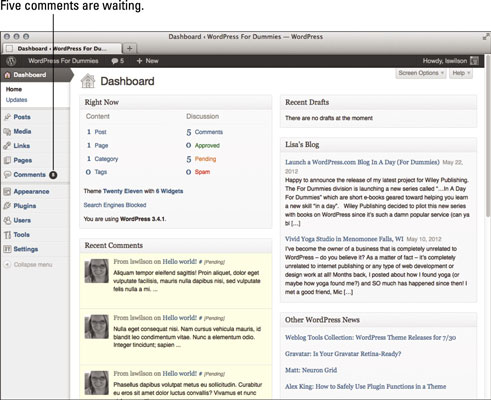The width and height of the screenshot is (491, 400).
Task: Open the Pages menu
Action: pos(23,160)
